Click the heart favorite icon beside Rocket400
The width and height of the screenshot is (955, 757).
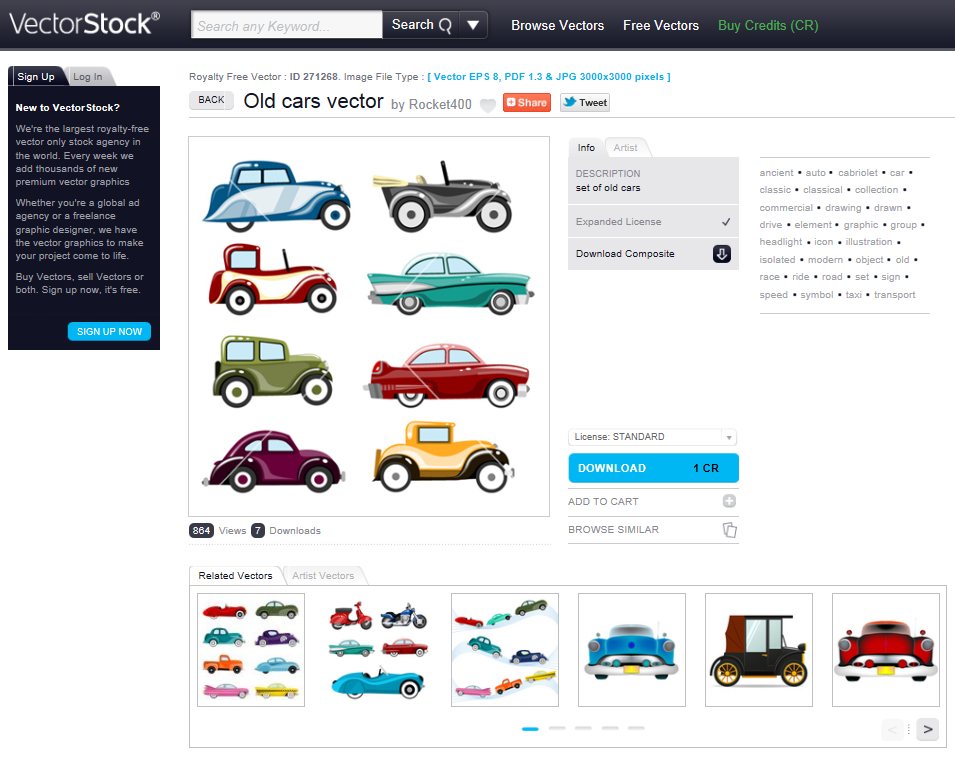point(487,105)
